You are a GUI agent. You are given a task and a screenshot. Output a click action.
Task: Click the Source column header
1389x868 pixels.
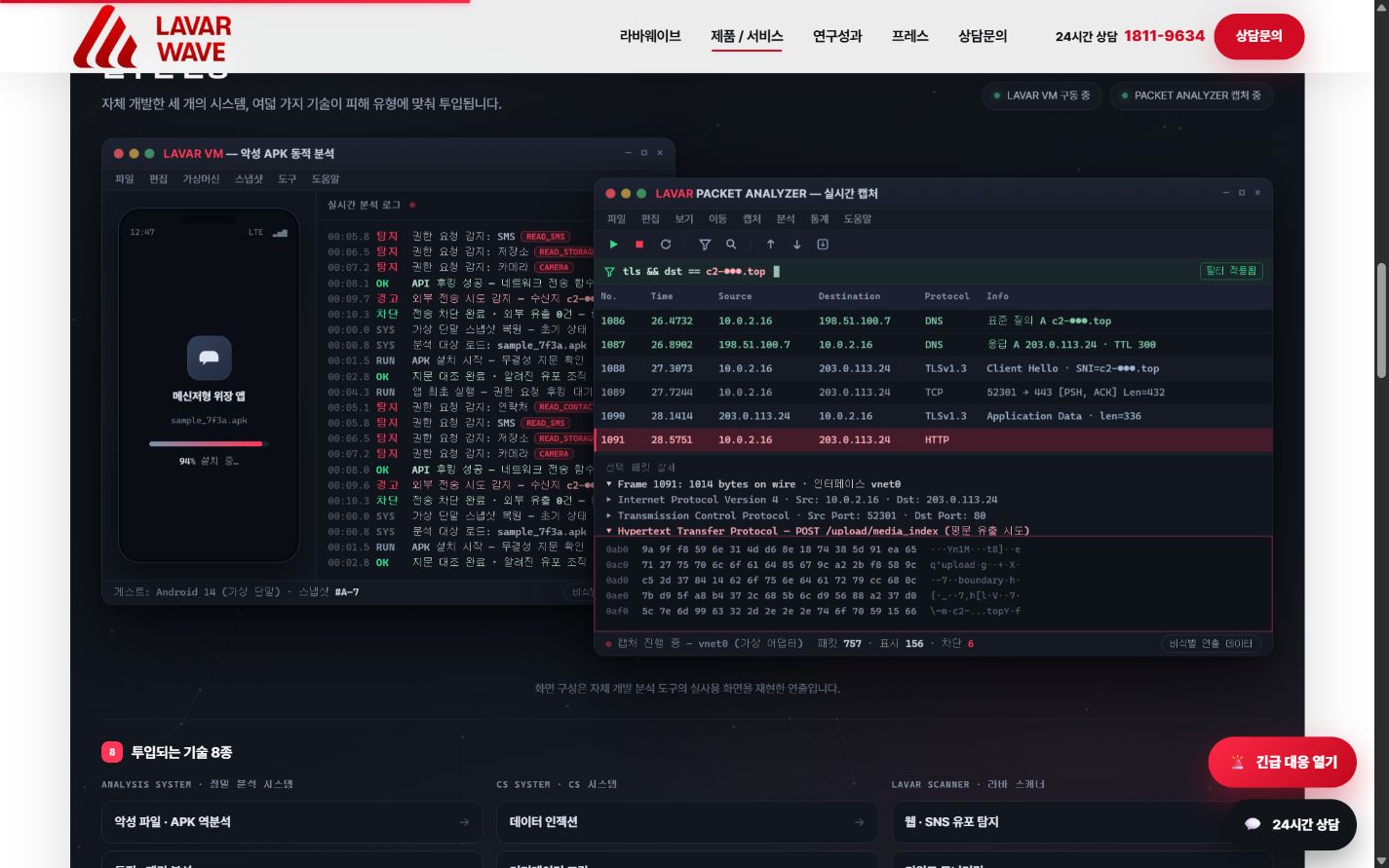735,296
